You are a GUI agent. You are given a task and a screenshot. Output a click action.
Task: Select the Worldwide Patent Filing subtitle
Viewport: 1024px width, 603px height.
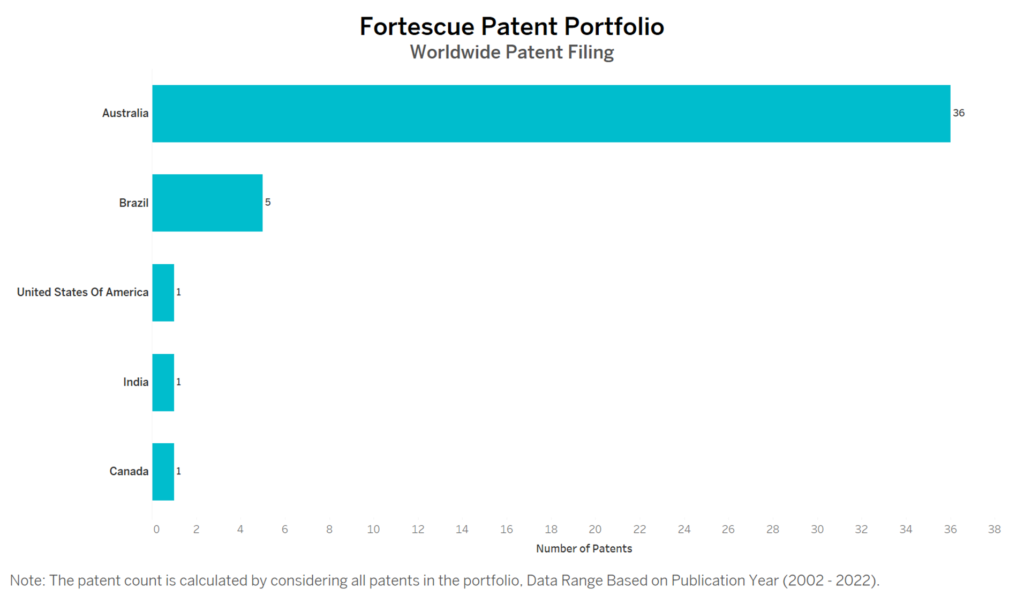coord(511,52)
